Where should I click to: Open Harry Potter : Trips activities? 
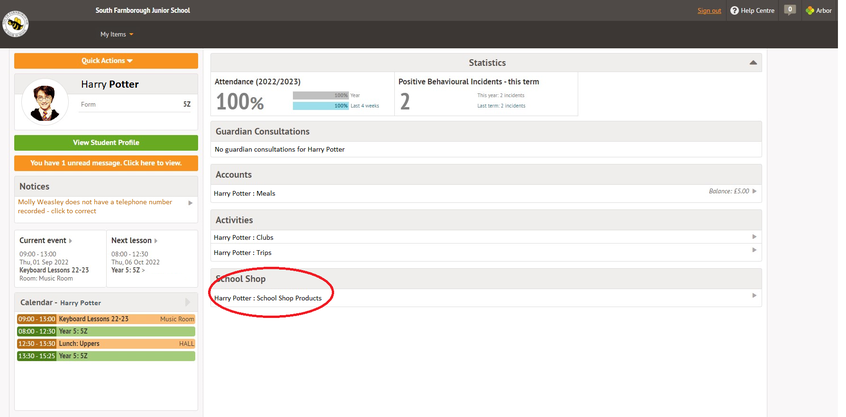[x=242, y=252]
